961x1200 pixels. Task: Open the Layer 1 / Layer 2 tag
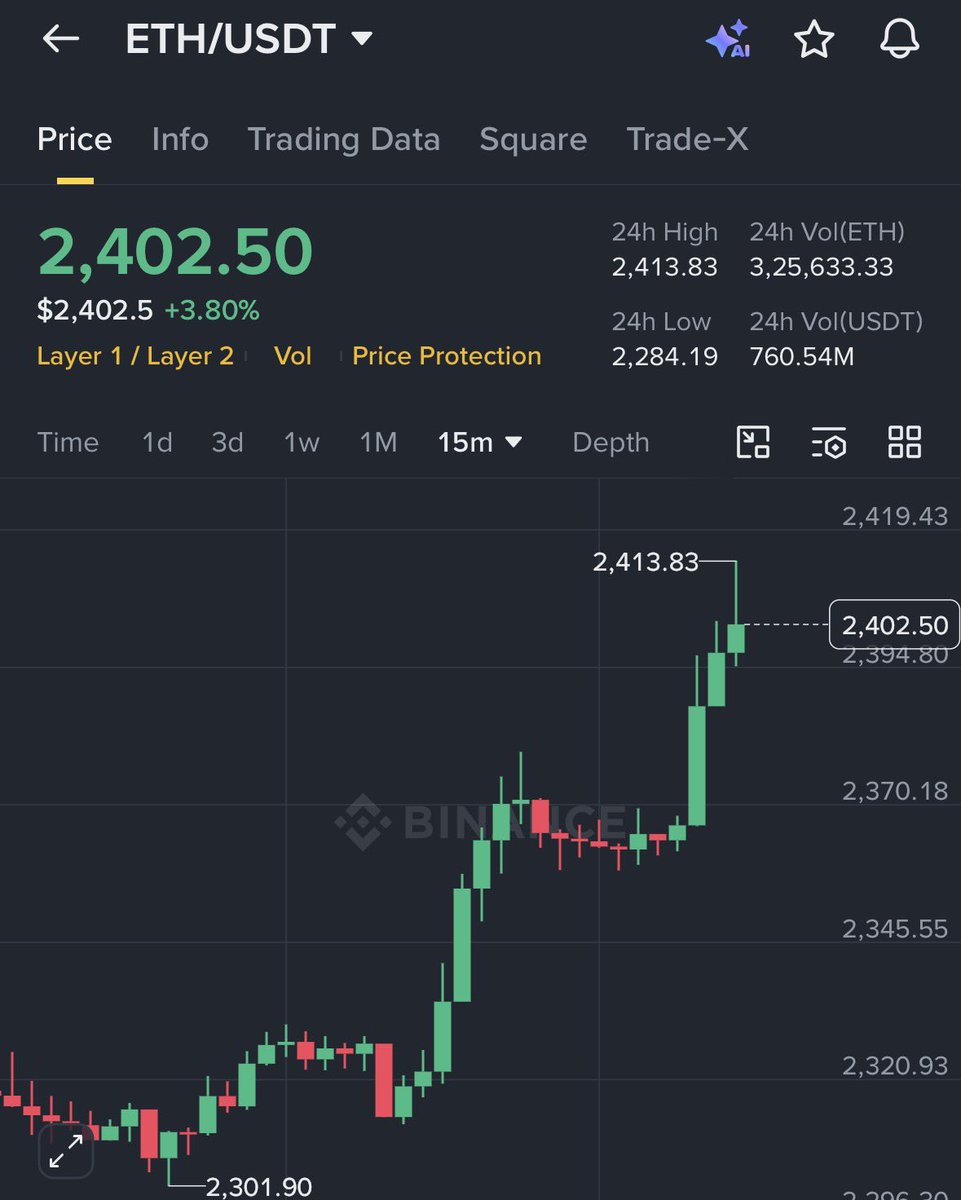coord(135,356)
